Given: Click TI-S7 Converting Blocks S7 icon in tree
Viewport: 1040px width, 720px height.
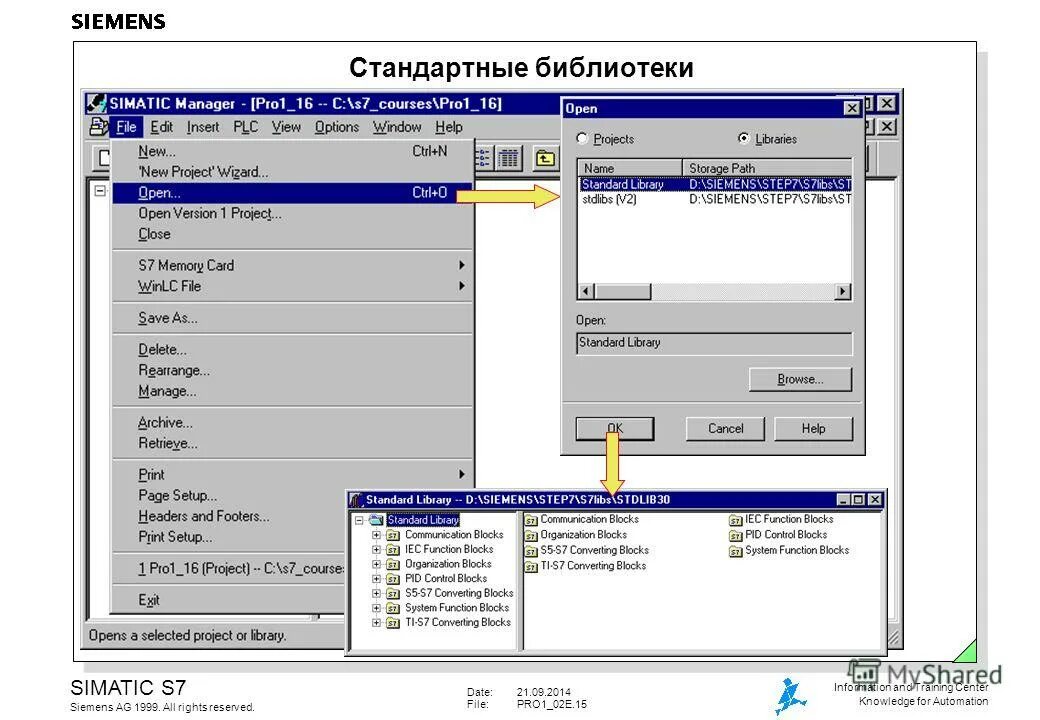Looking at the screenshot, I should pyautogui.click(x=393, y=622).
